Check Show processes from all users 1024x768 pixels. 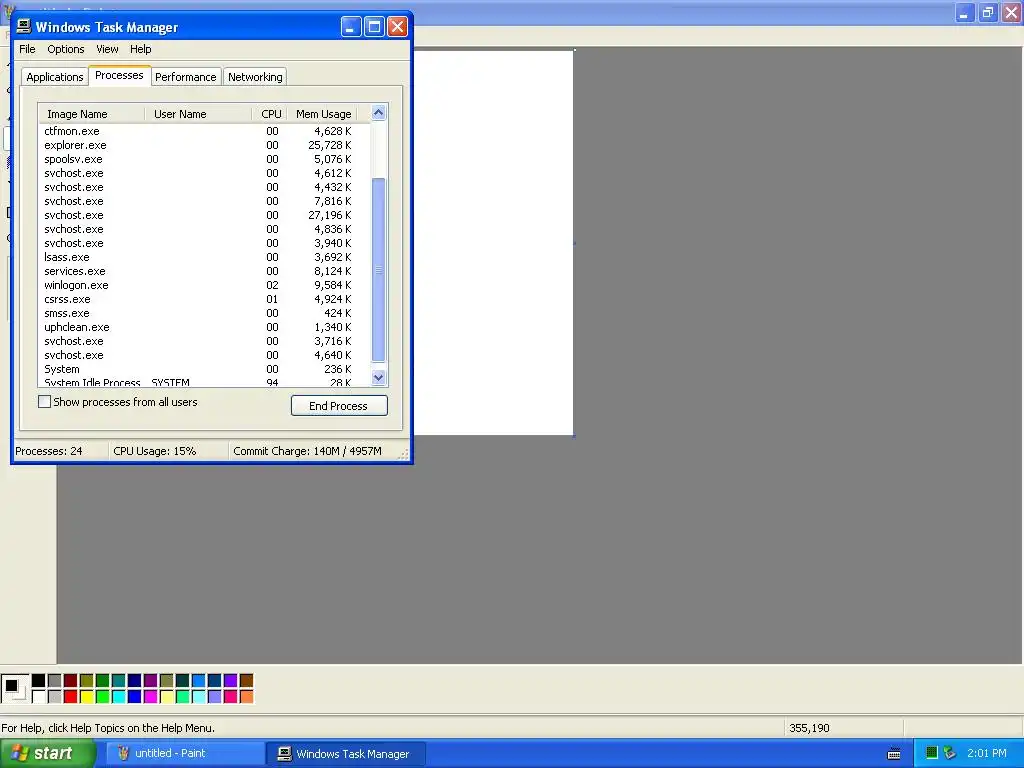click(x=44, y=402)
